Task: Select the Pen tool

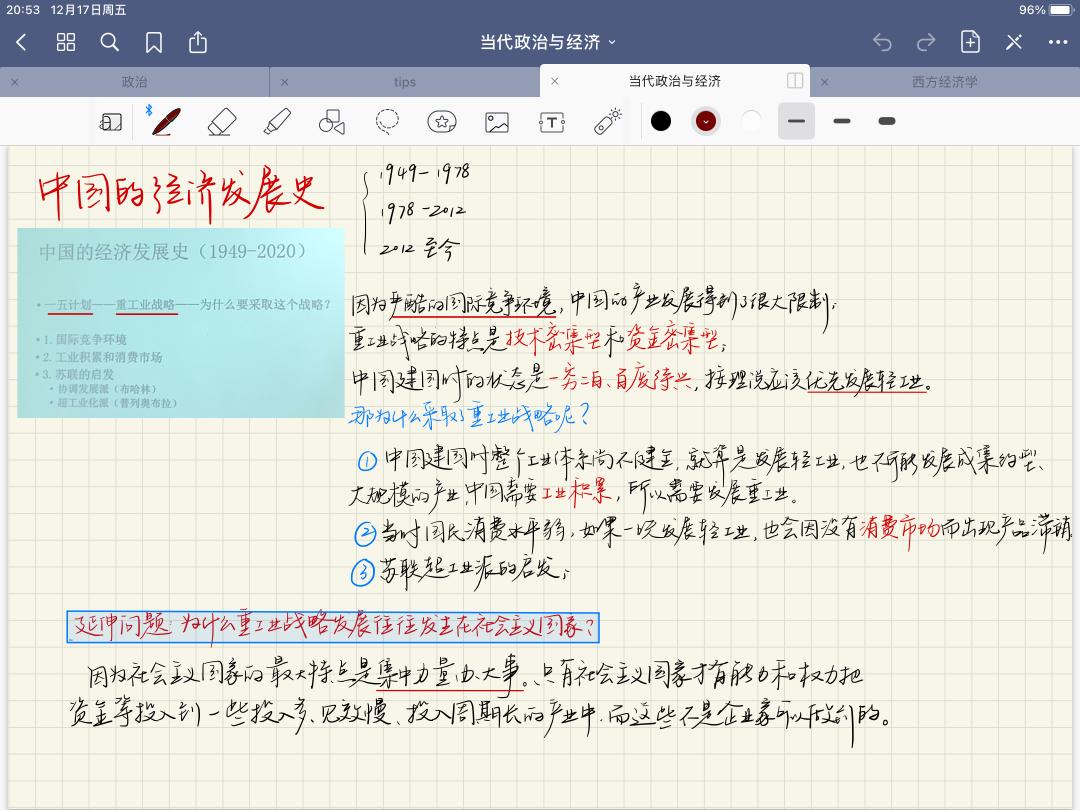Action: pyautogui.click(x=166, y=121)
